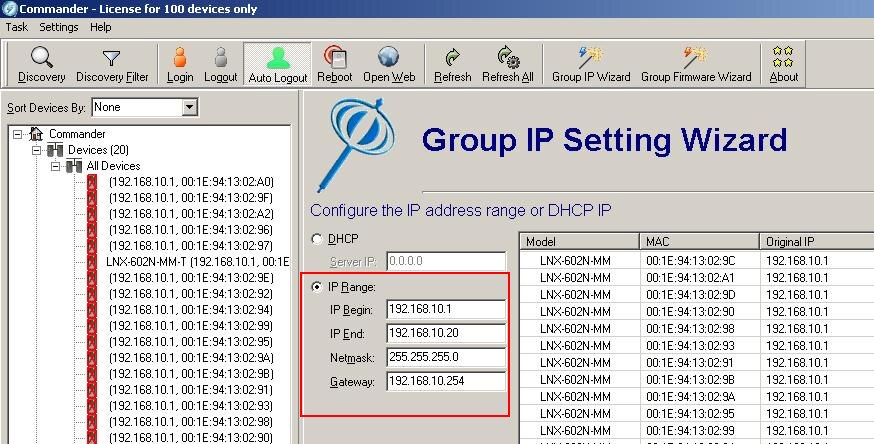Image resolution: width=874 pixels, height=444 pixels.
Task: Select tree device 00:1E:94:13:02:95
Action: point(191,341)
